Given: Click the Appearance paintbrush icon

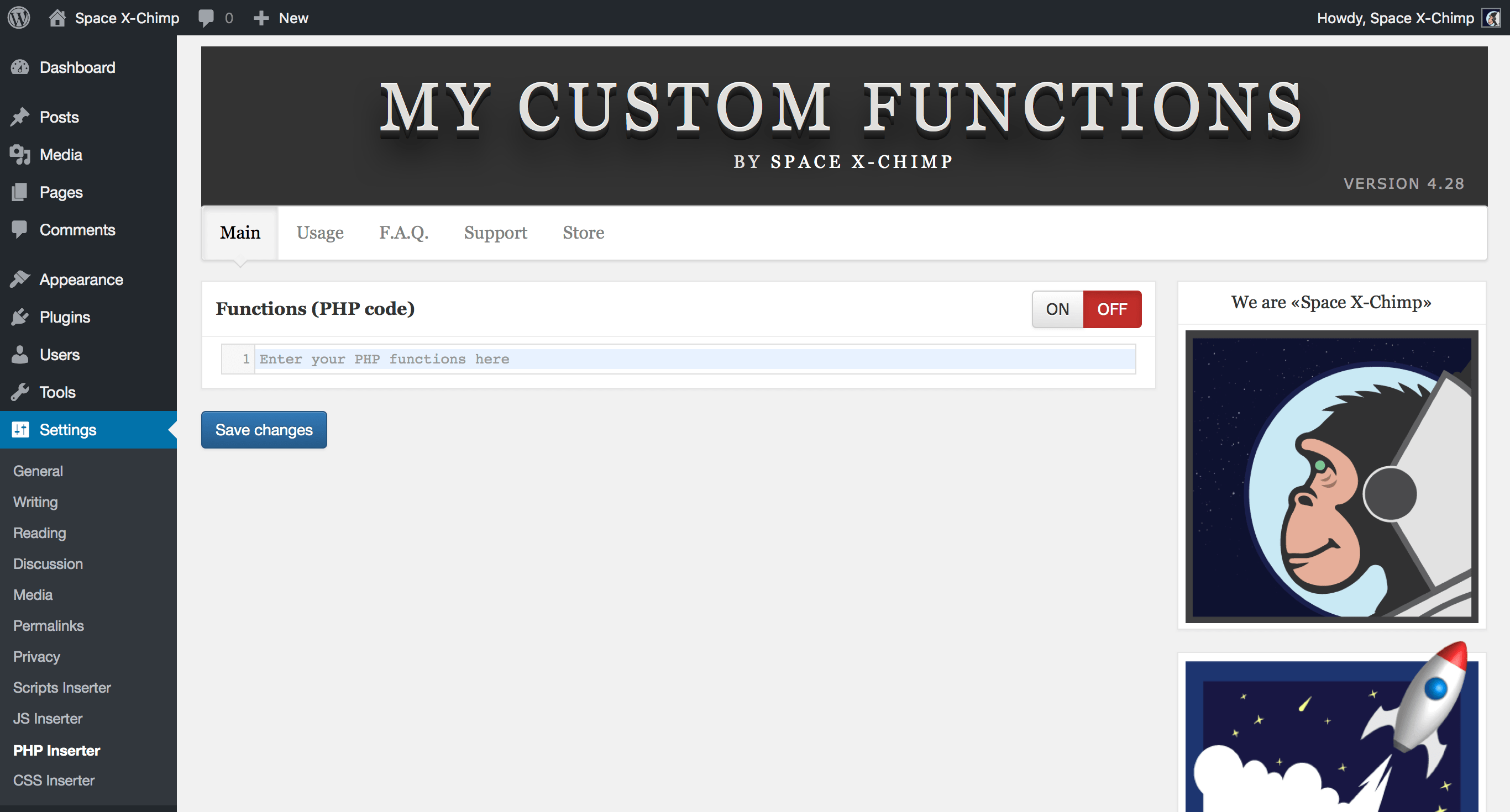Looking at the screenshot, I should (x=20, y=280).
